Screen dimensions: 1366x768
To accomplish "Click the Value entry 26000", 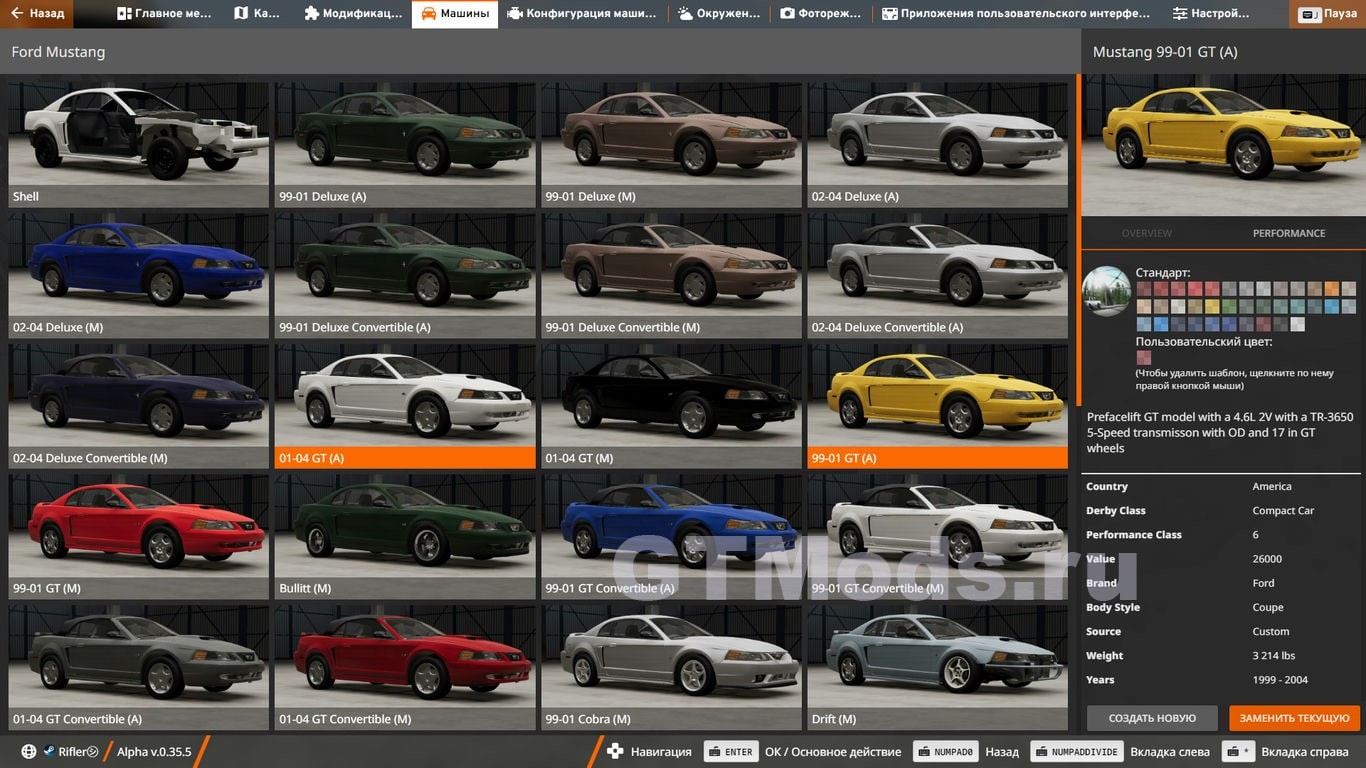I will pos(1267,559).
